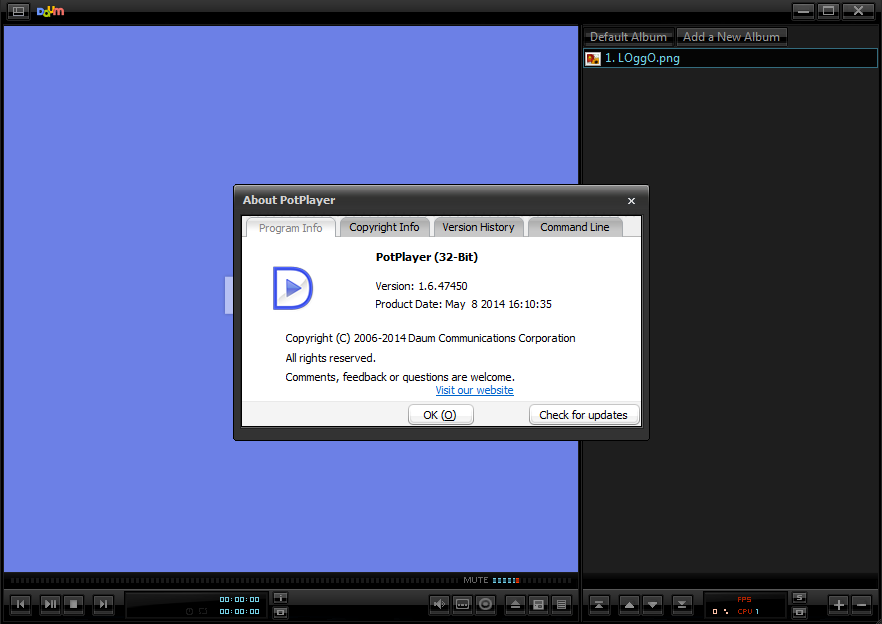This screenshot has width=882, height=624.
Task: Move playlist item down one position
Action: 652,605
